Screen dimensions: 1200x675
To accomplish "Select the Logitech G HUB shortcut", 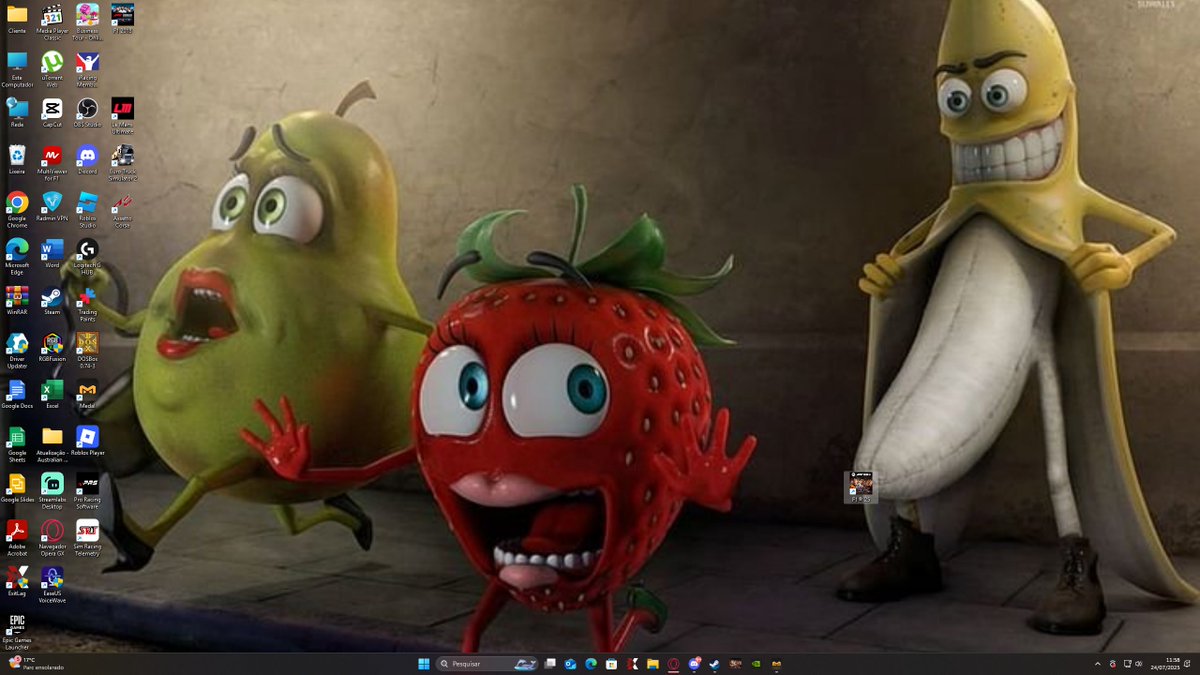I will point(87,257).
